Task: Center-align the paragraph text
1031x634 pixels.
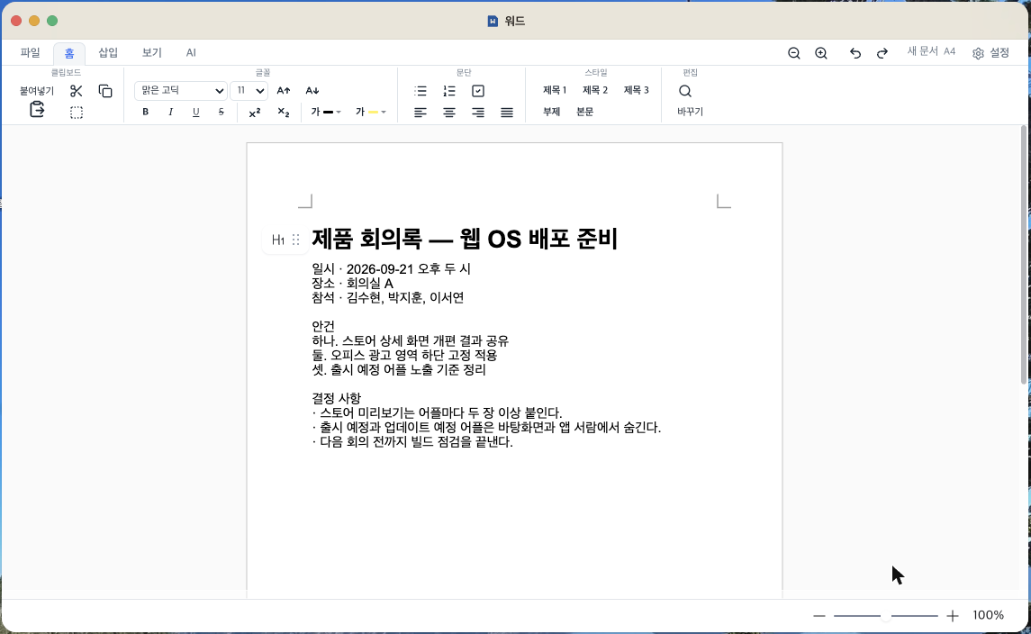Action: [449, 112]
